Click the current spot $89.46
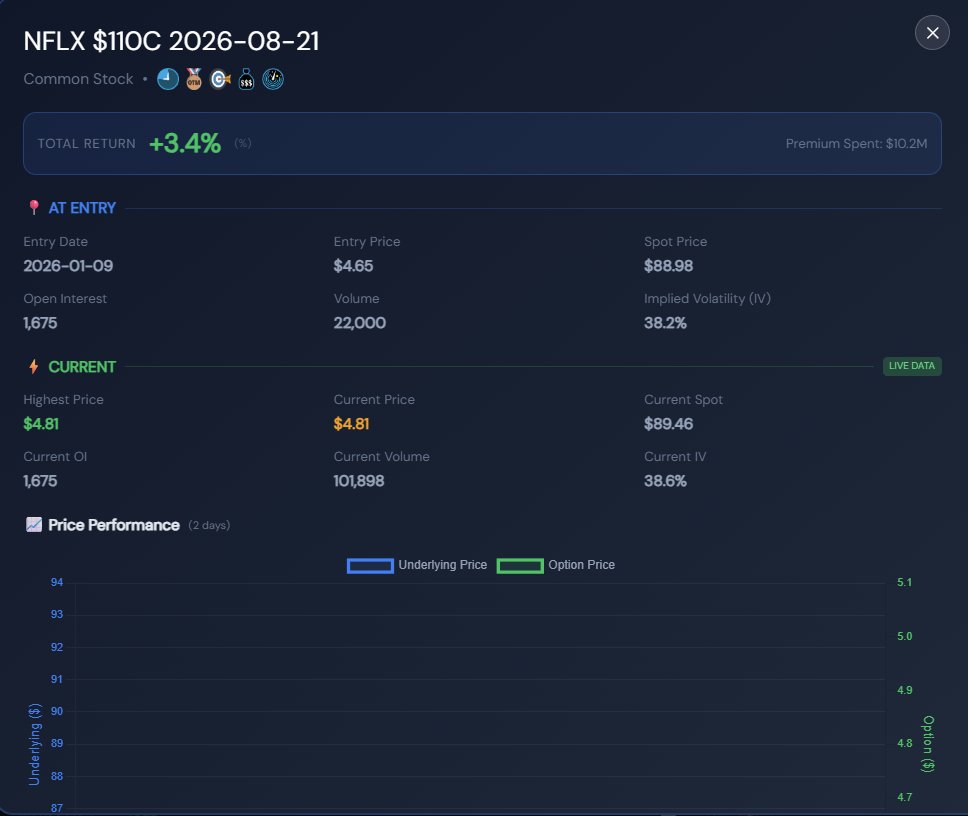968x816 pixels. point(668,424)
